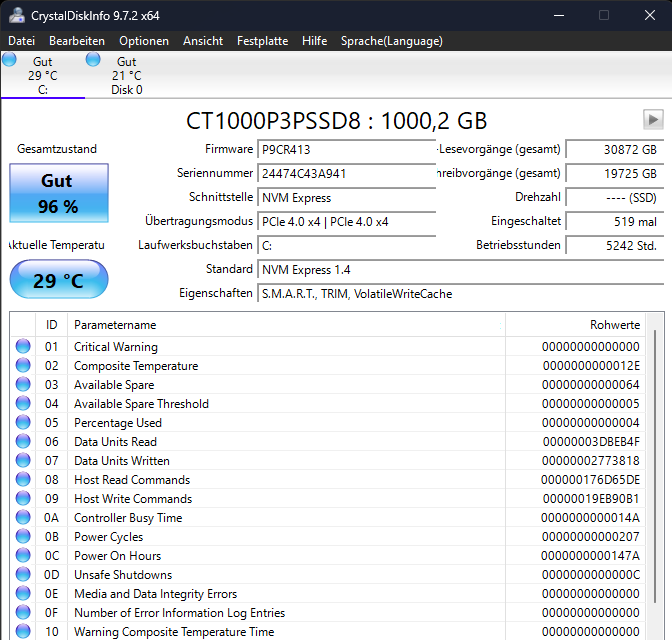Image resolution: width=672 pixels, height=640 pixels.
Task: Click the Gesamtzustand label
Action: (x=57, y=149)
